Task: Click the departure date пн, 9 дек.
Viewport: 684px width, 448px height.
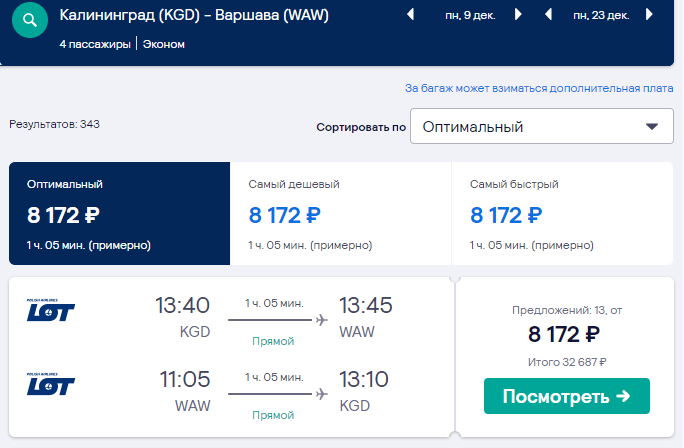Action: pos(470,16)
